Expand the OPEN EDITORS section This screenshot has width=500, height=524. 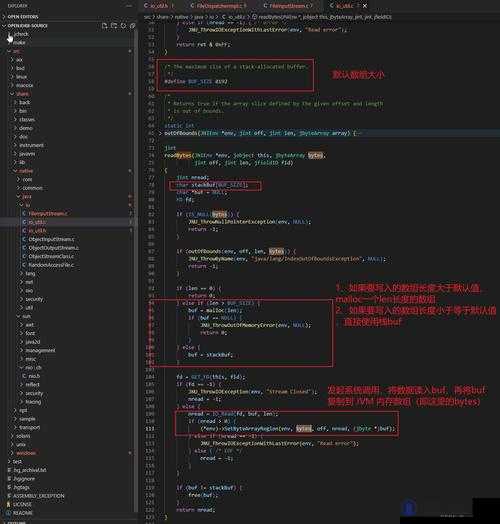tap(20, 16)
